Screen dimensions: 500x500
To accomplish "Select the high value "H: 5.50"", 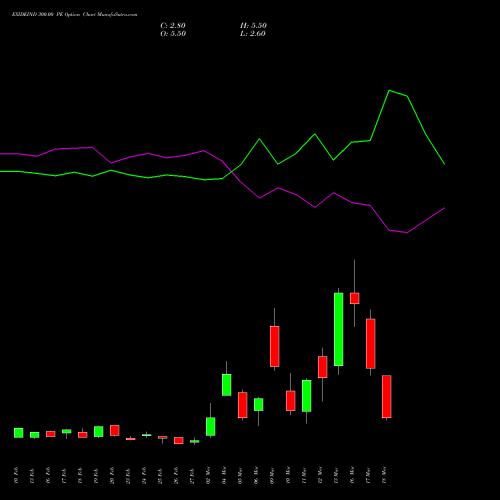I will point(253,26).
